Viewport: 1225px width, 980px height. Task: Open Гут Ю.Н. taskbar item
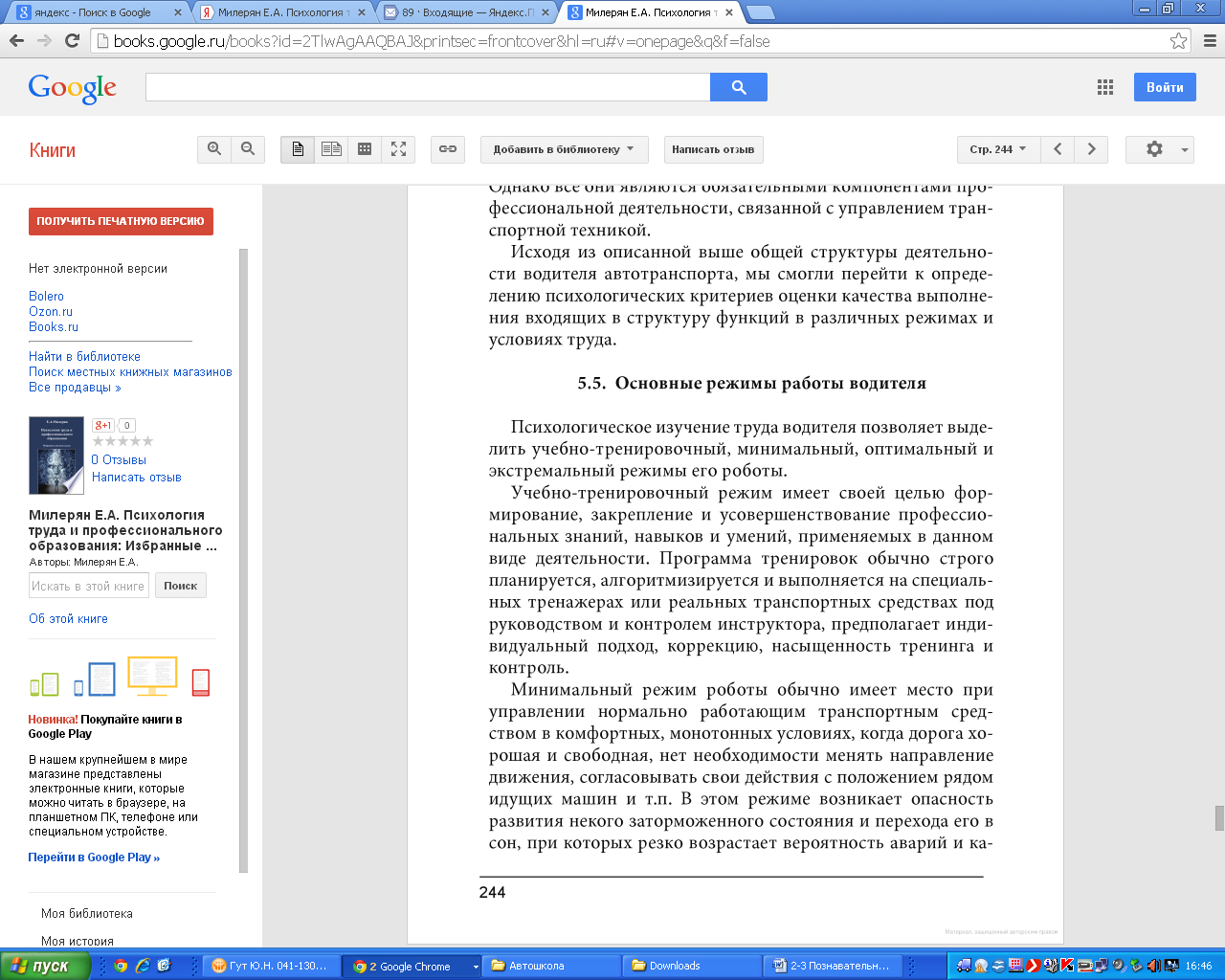273,966
